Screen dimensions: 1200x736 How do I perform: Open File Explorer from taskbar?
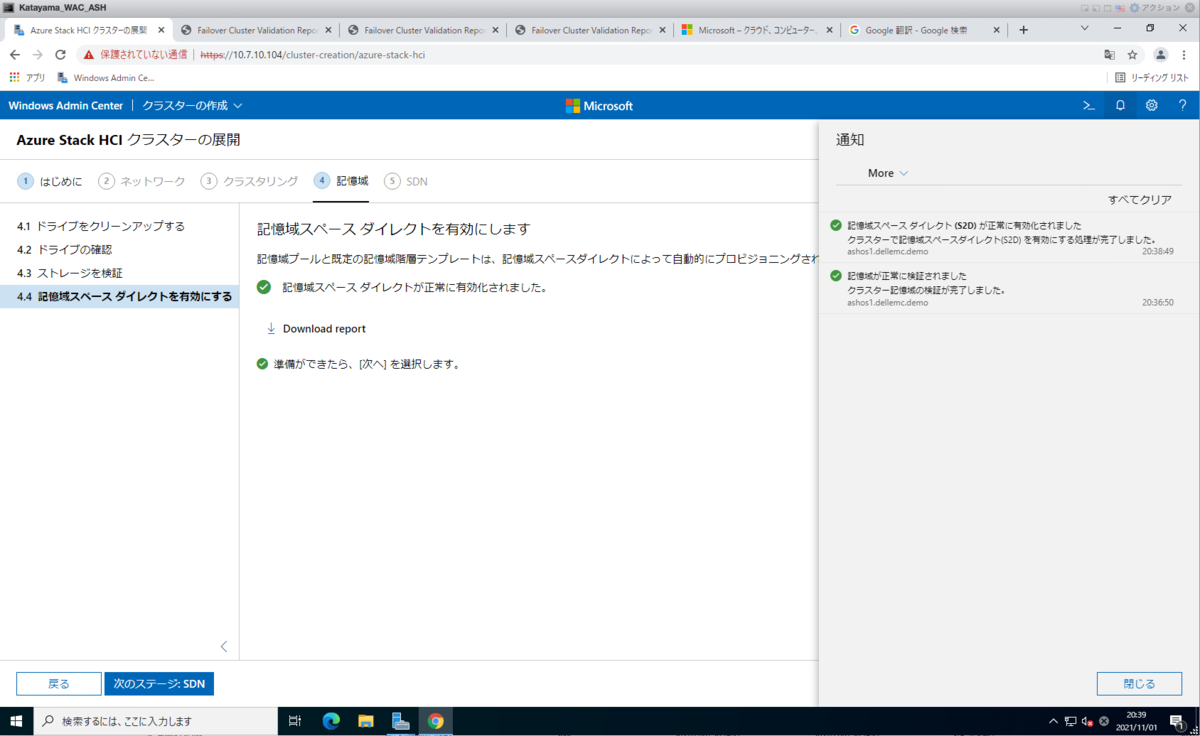tap(366, 720)
